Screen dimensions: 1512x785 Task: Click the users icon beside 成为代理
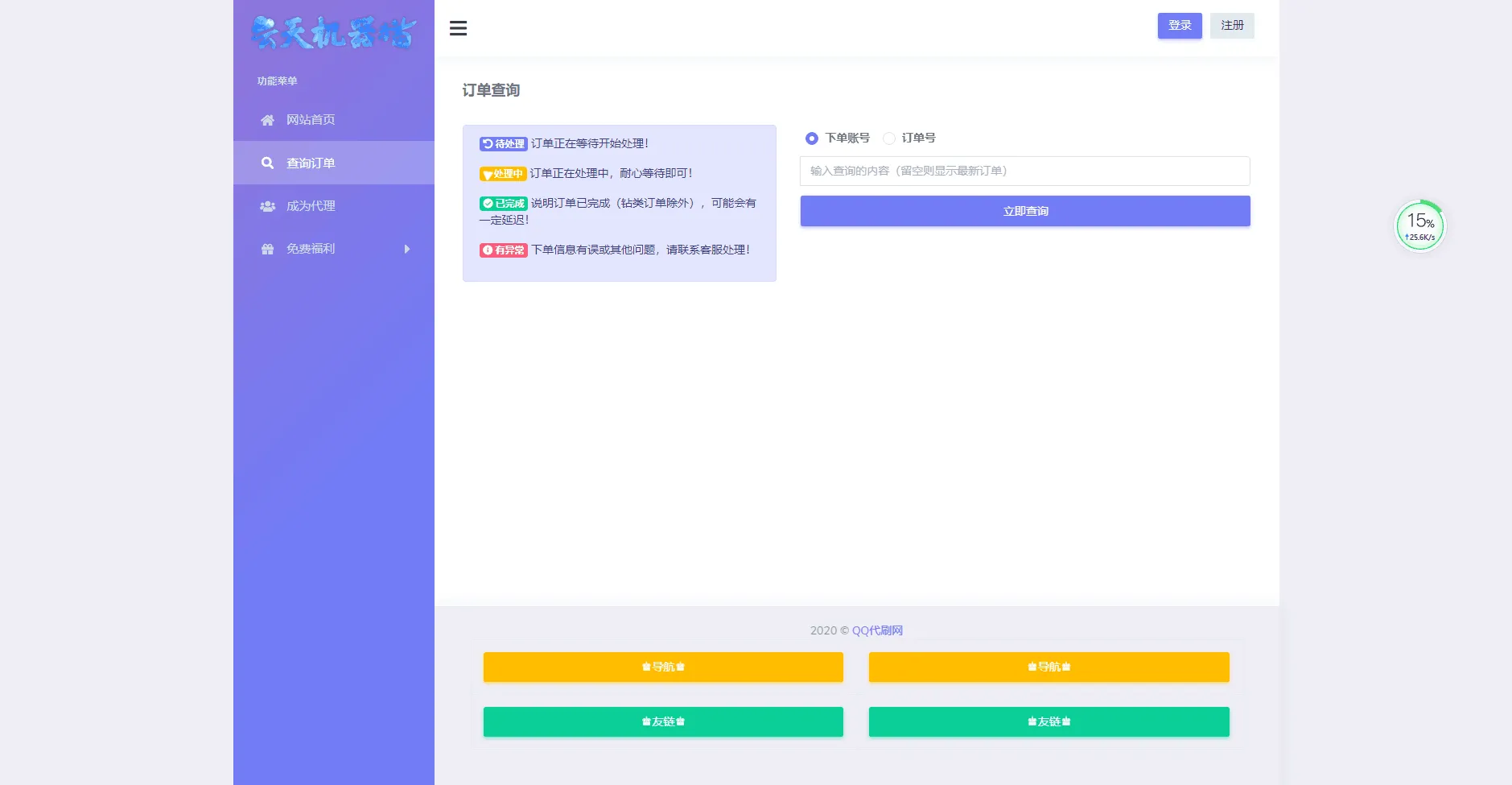click(267, 206)
